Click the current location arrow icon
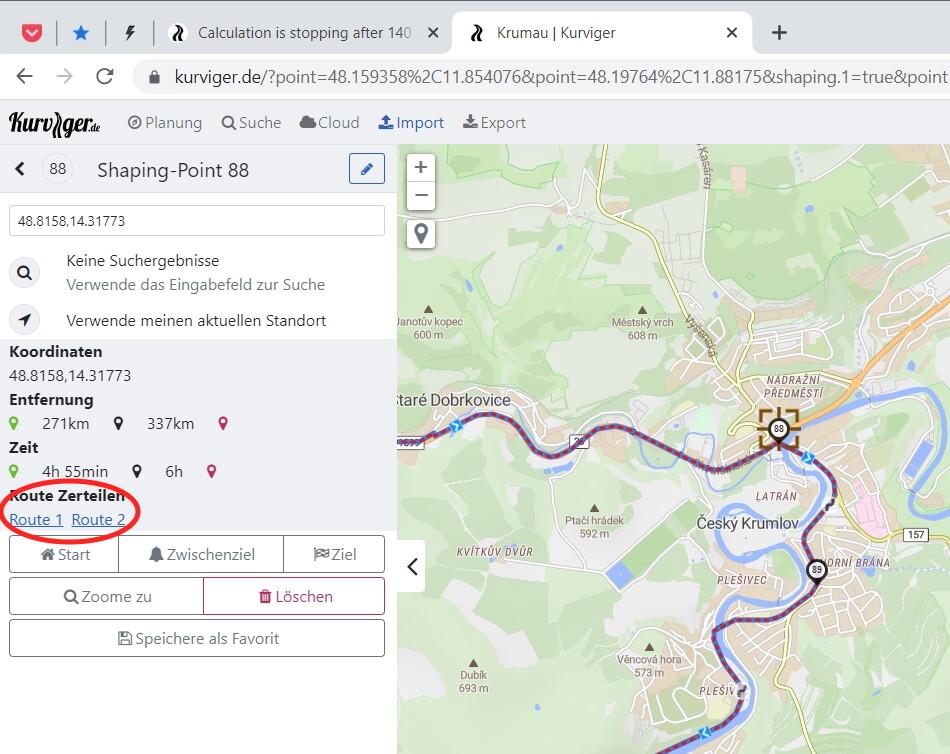Screen dimensions: 950x754 24,320
